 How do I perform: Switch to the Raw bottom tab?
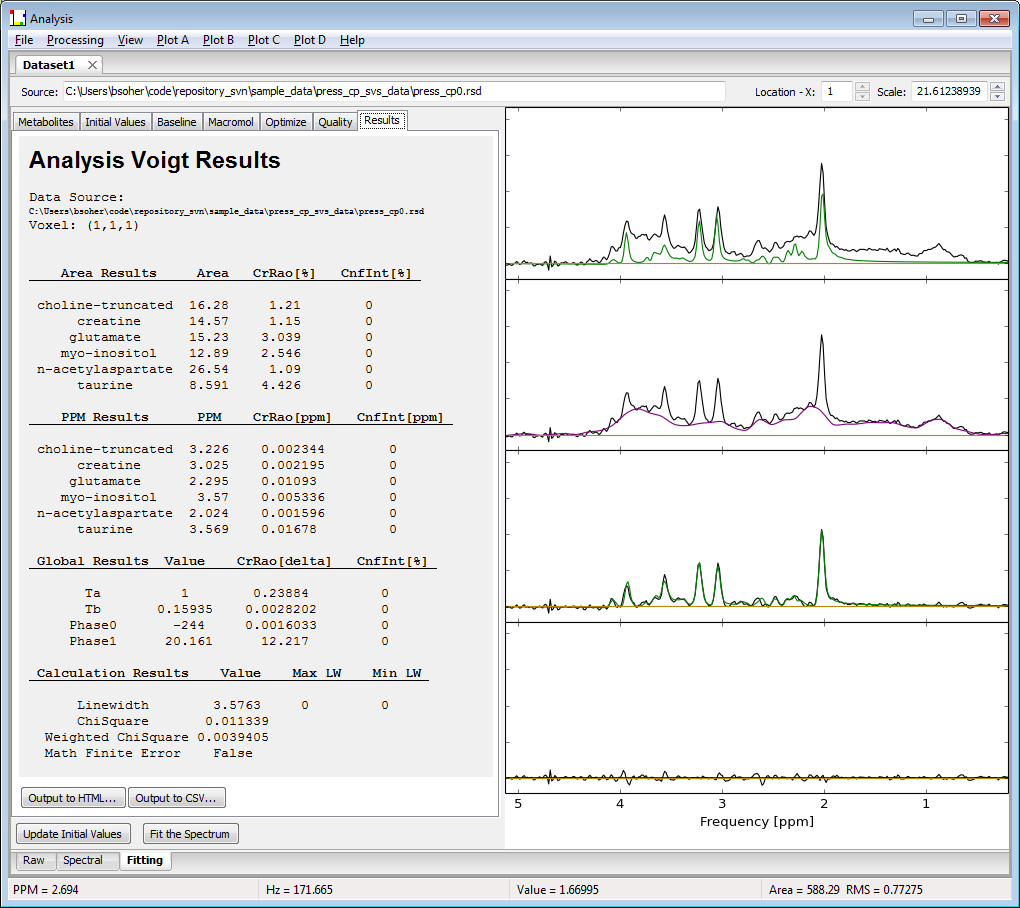tap(34, 860)
